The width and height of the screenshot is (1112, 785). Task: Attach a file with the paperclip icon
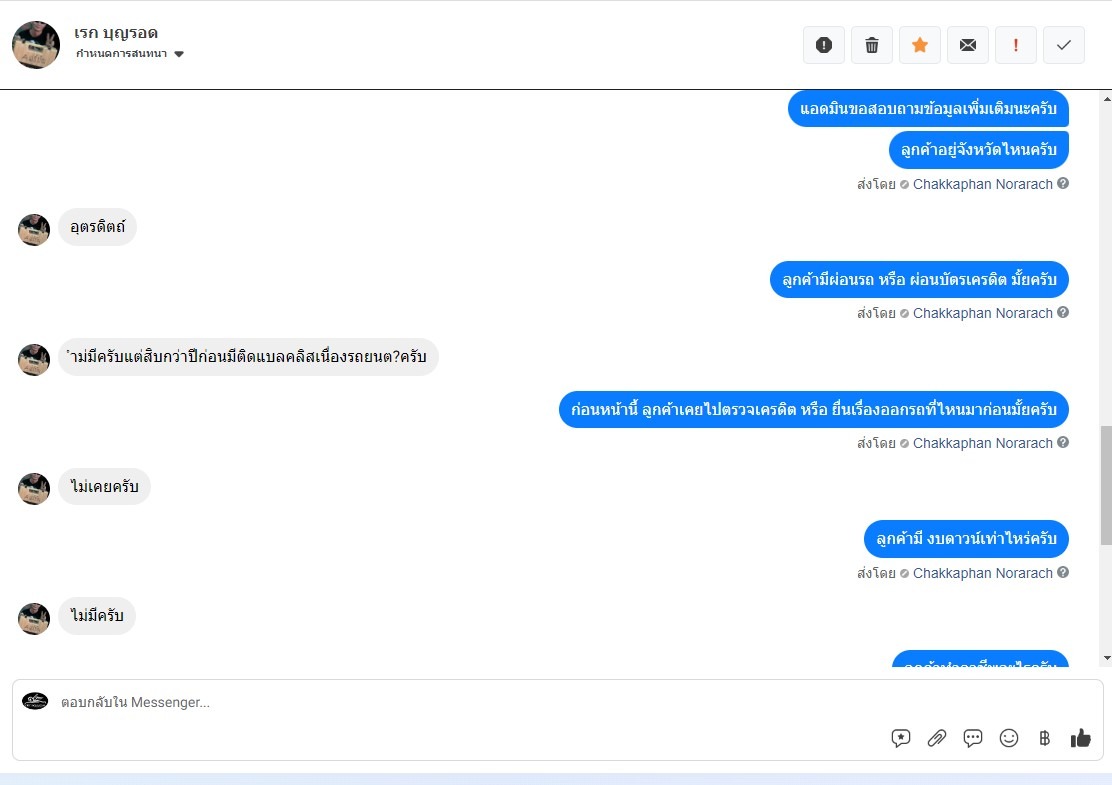point(937,738)
